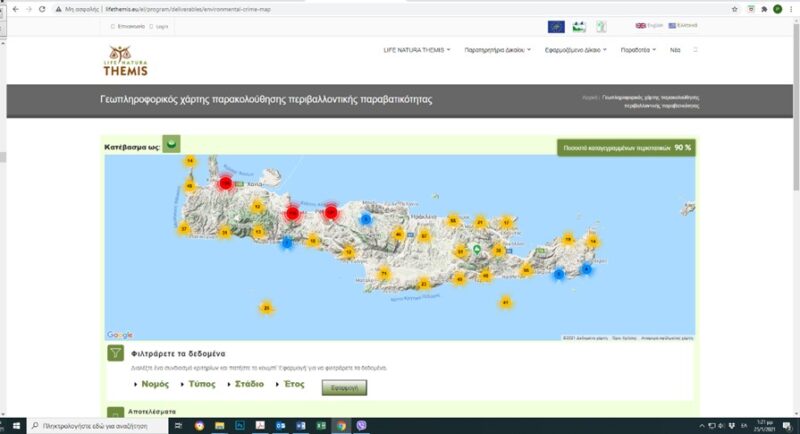Open the yellow cluster marker labeled 14

[190, 161]
